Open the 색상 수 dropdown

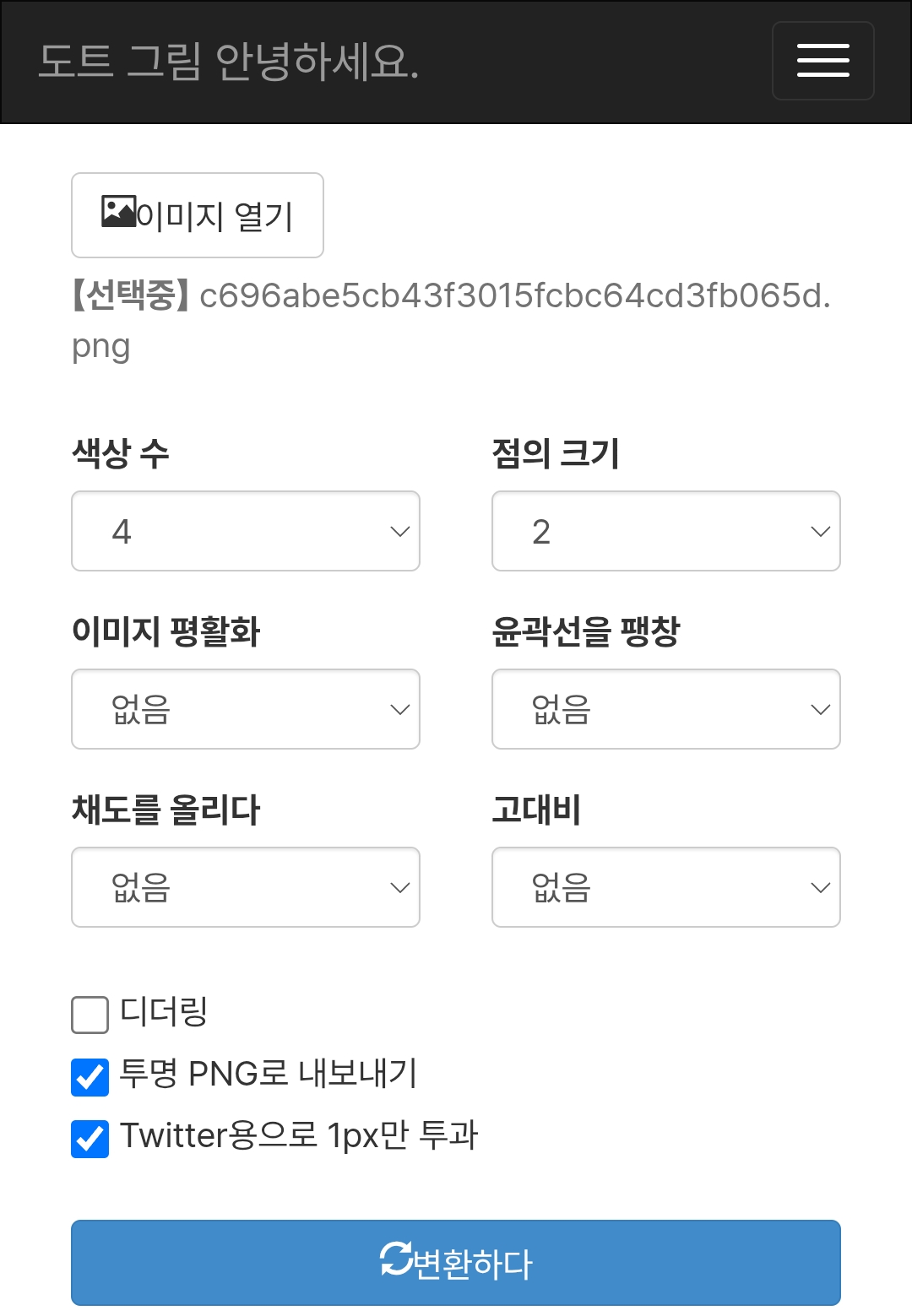(x=246, y=531)
